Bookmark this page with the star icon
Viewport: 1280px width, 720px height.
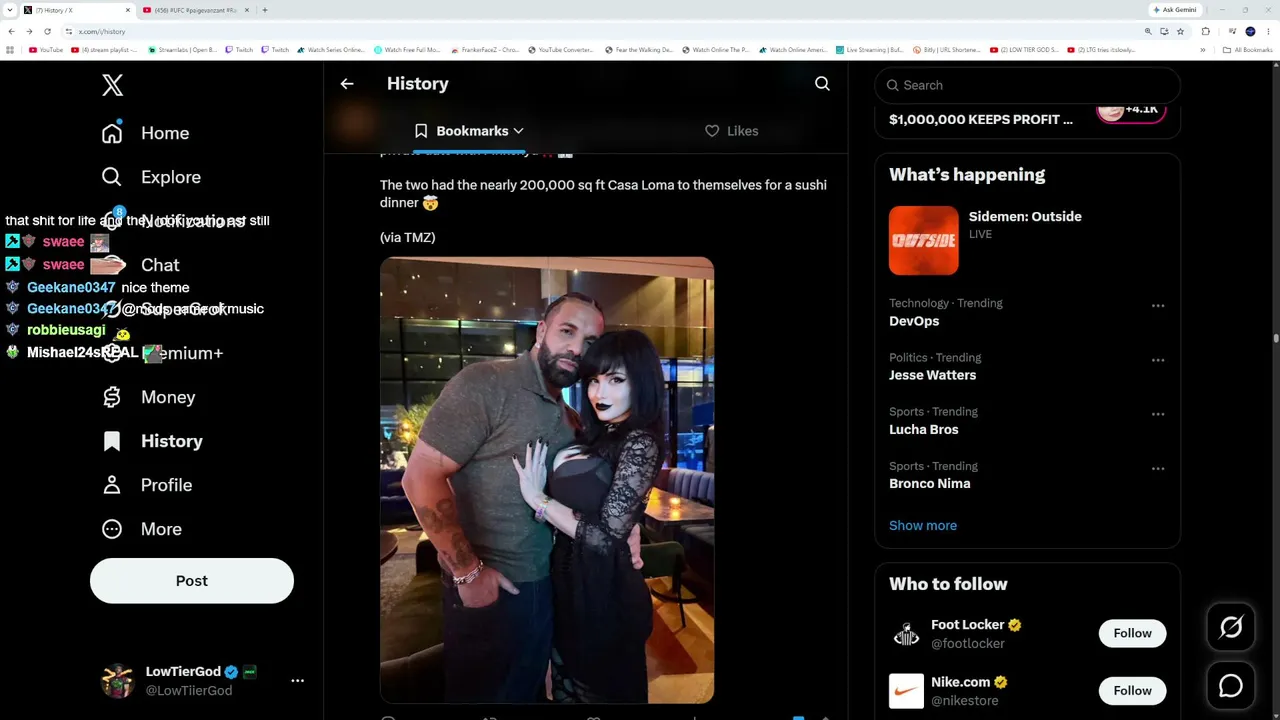point(1180,31)
